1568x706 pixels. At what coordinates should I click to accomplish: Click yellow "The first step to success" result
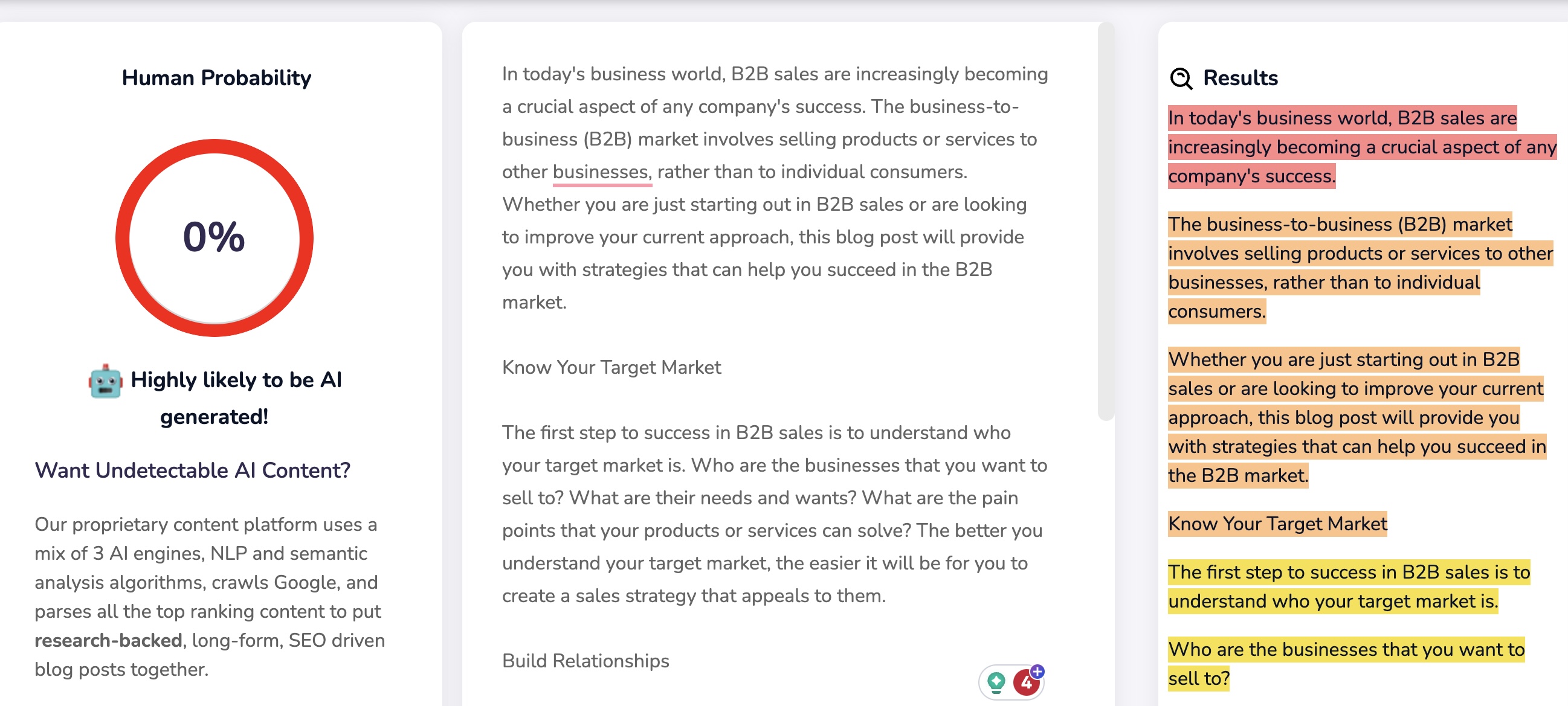click(1347, 573)
